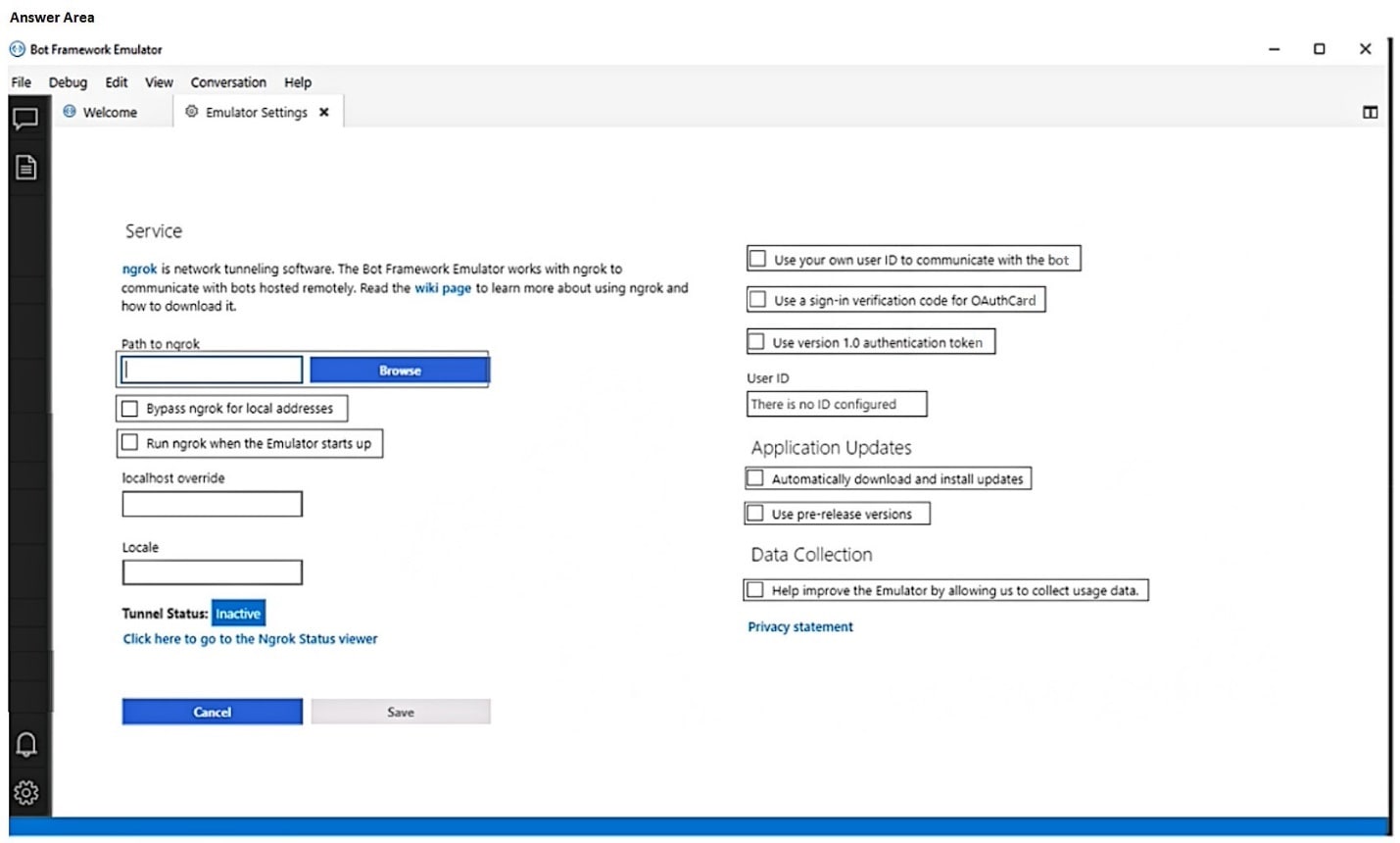The image size is (1400, 843).
Task: Toggle the split layout icon top right
Action: pyautogui.click(x=1369, y=112)
